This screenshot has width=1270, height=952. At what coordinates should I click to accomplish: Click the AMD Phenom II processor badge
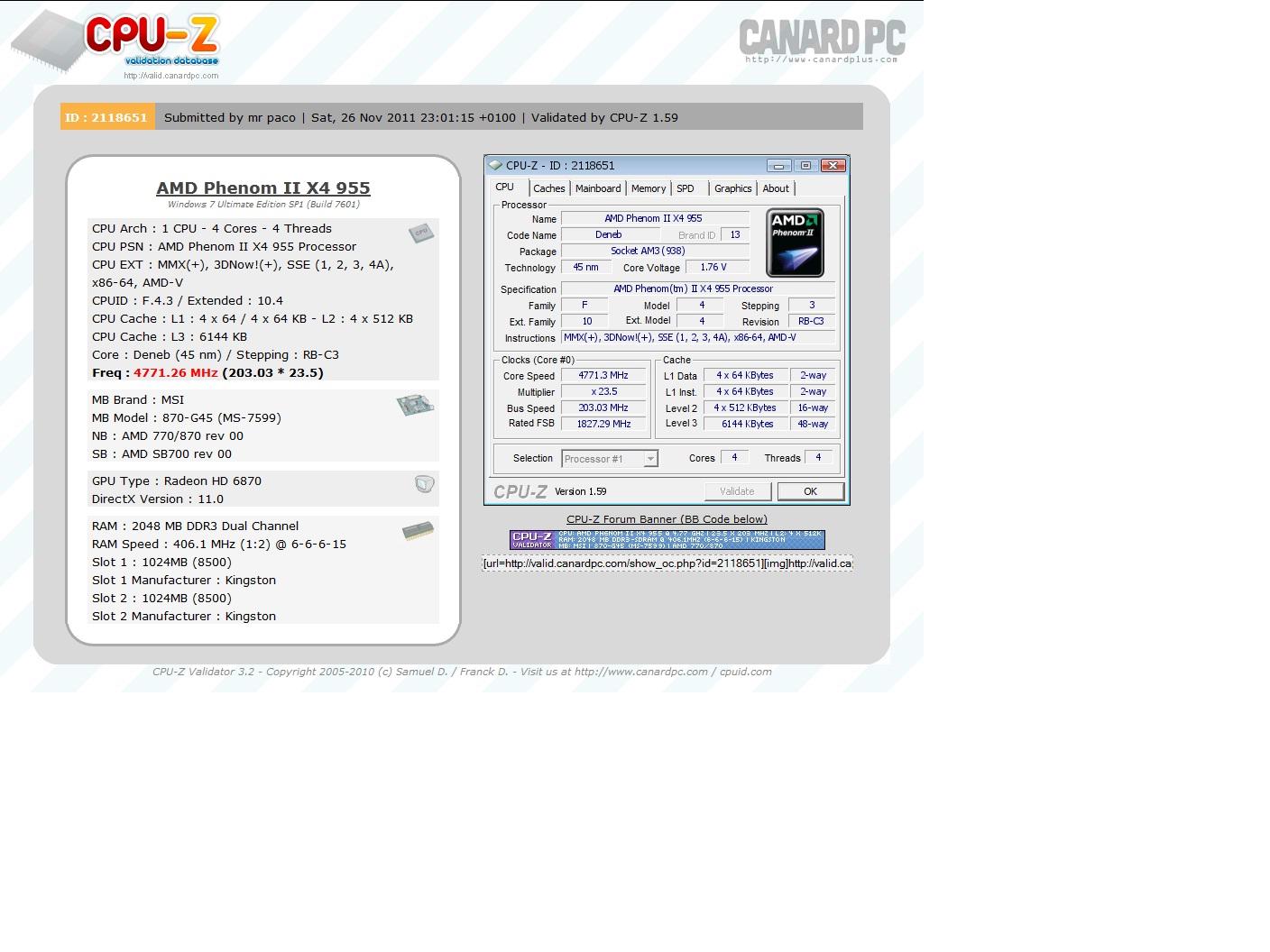point(795,243)
